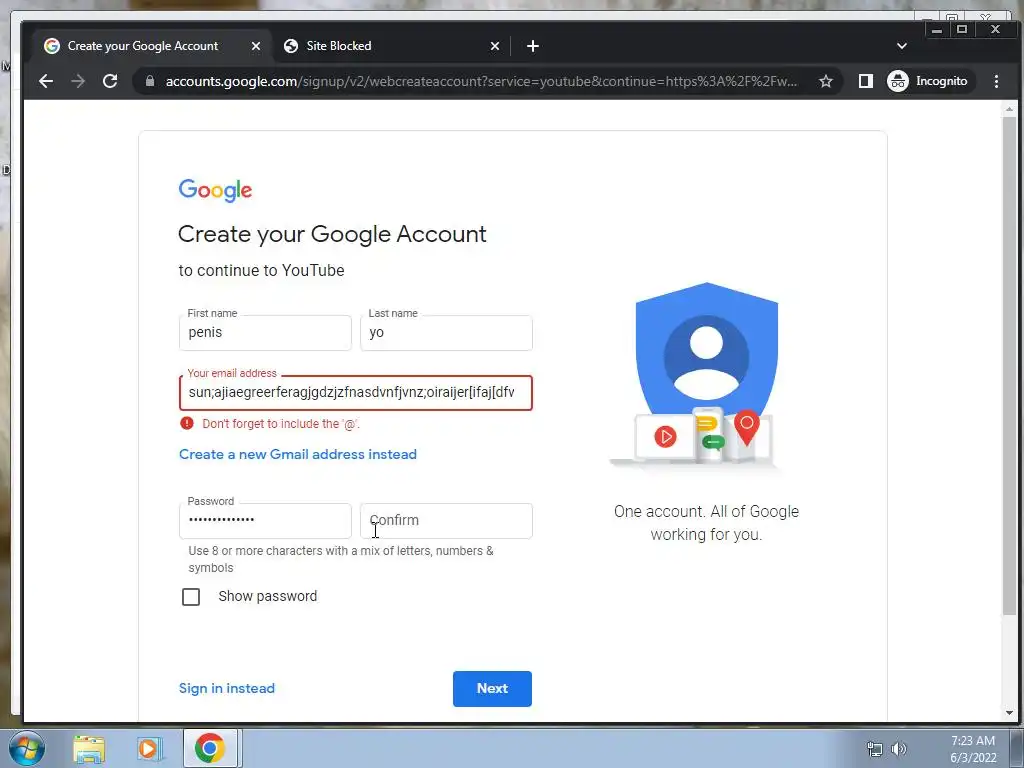Image resolution: width=1024 pixels, height=768 pixels.
Task: Click the password hint text about 8 characters
Action: (x=341, y=559)
